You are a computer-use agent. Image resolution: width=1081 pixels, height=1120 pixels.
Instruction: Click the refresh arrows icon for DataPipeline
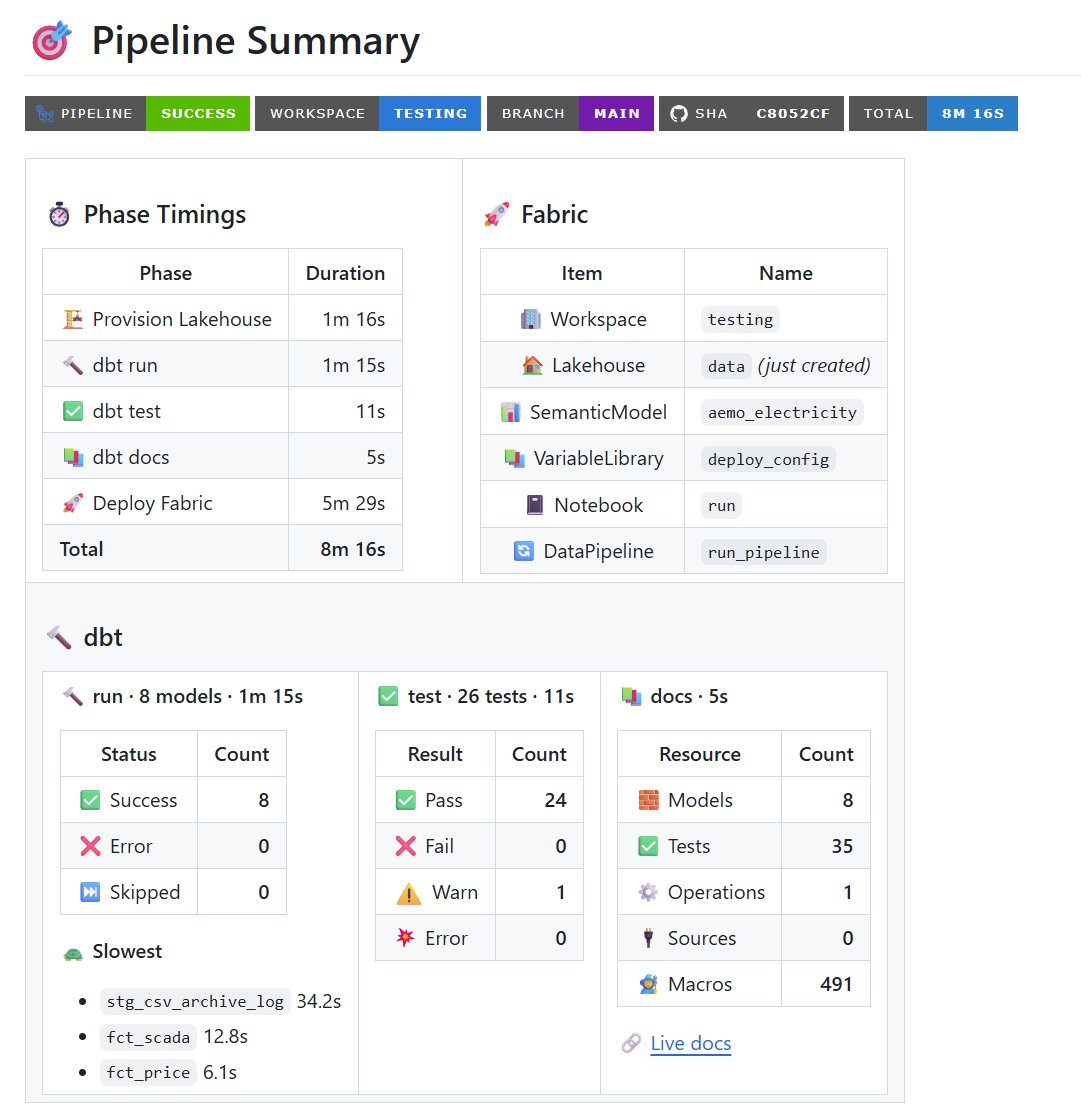(x=524, y=551)
